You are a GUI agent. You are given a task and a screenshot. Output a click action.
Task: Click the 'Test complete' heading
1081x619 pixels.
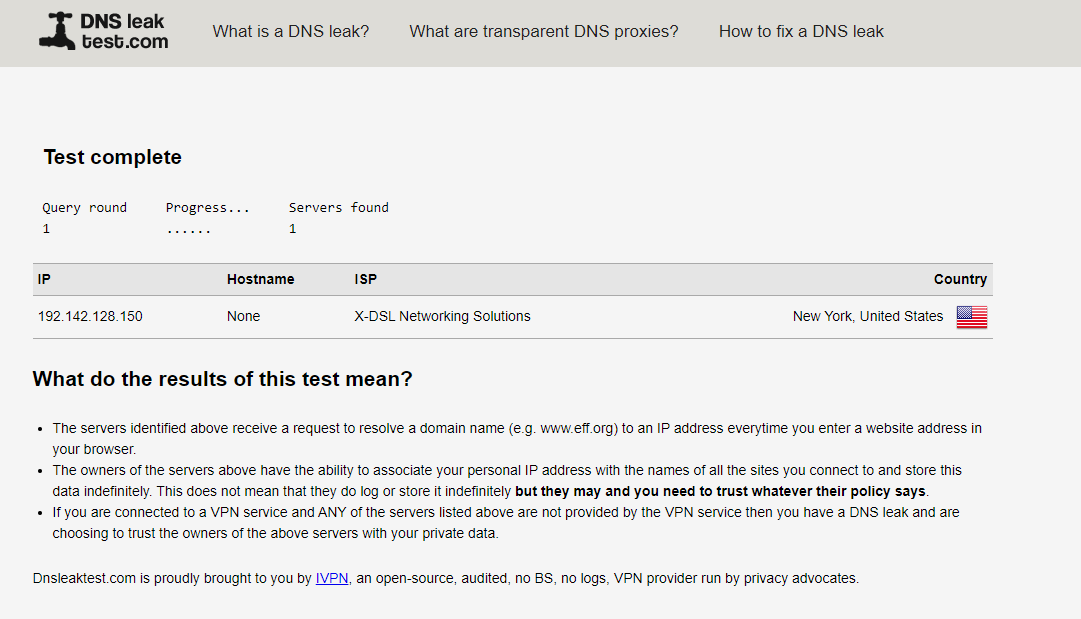pos(112,157)
